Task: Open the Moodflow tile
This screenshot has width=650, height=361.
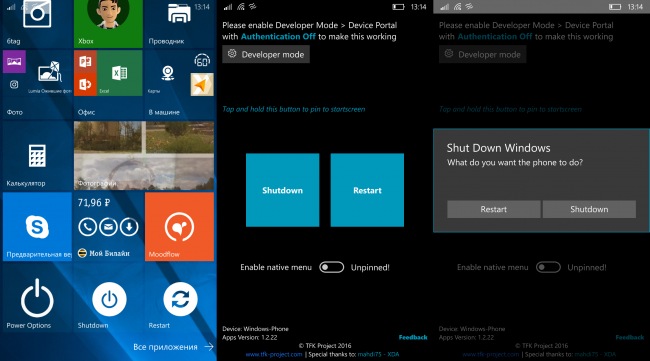Action: [179, 226]
